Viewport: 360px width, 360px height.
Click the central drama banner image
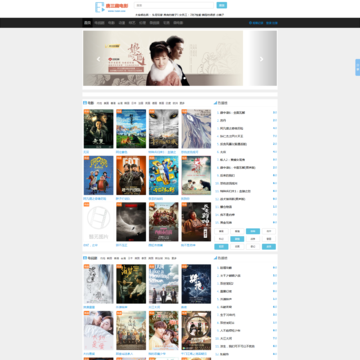[x=163, y=58]
